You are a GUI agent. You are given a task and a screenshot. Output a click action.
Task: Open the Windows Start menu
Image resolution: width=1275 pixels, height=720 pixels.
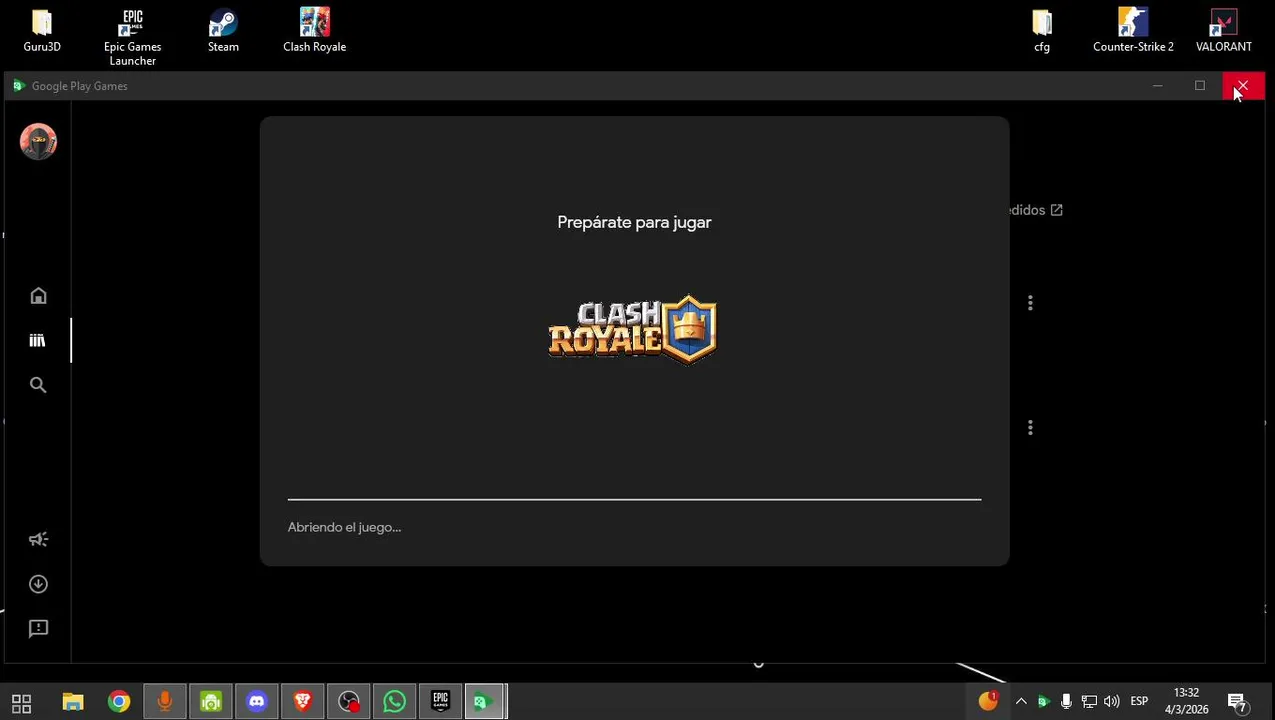click(x=21, y=702)
